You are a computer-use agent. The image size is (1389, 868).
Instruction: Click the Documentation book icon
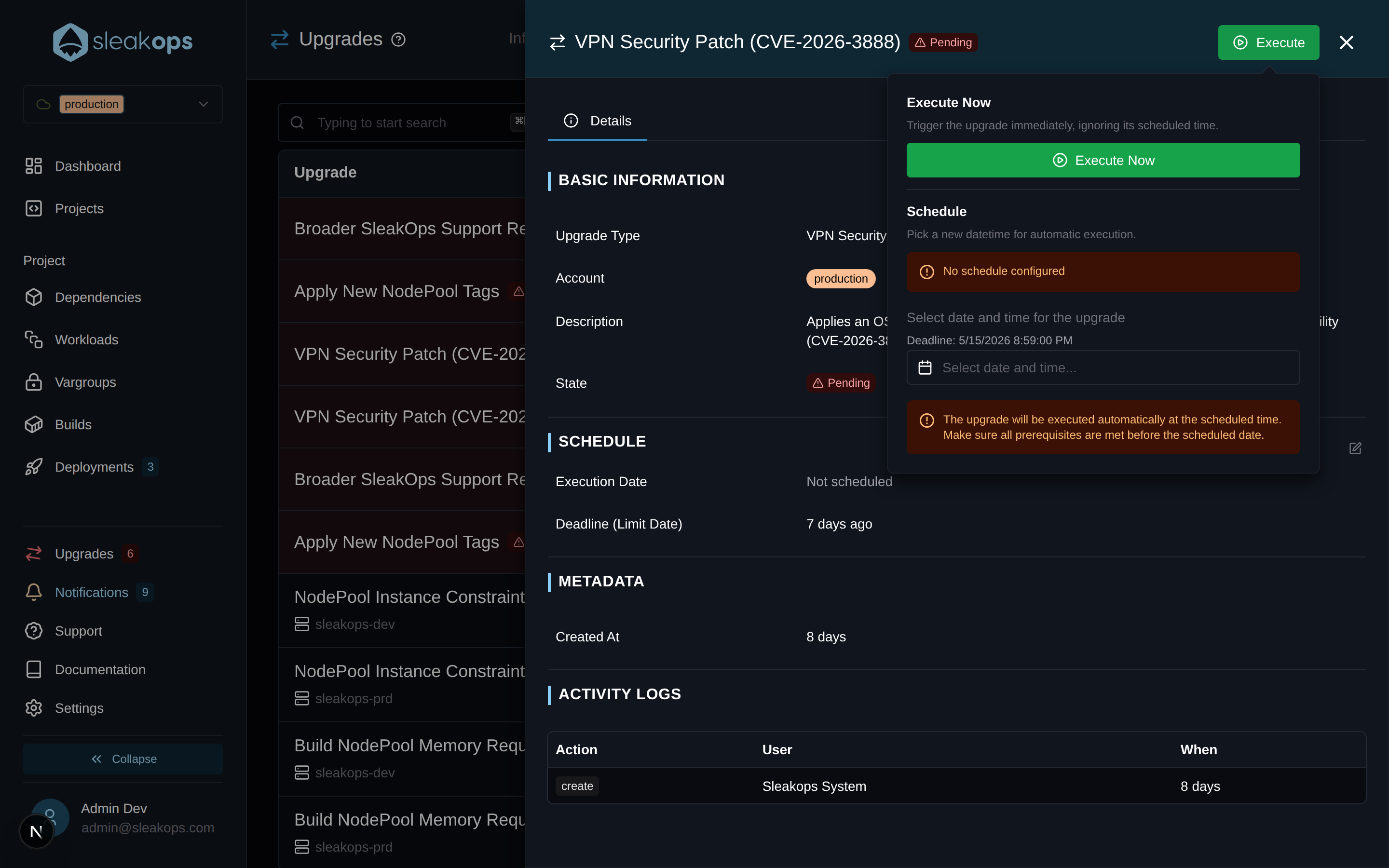[34, 669]
